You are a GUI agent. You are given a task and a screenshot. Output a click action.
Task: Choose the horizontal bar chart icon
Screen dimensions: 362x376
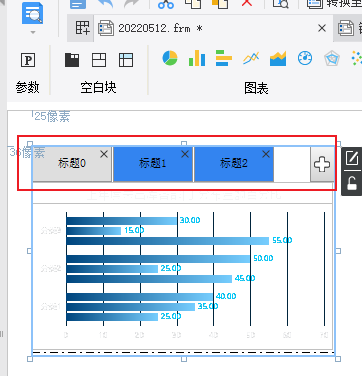click(224, 58)
